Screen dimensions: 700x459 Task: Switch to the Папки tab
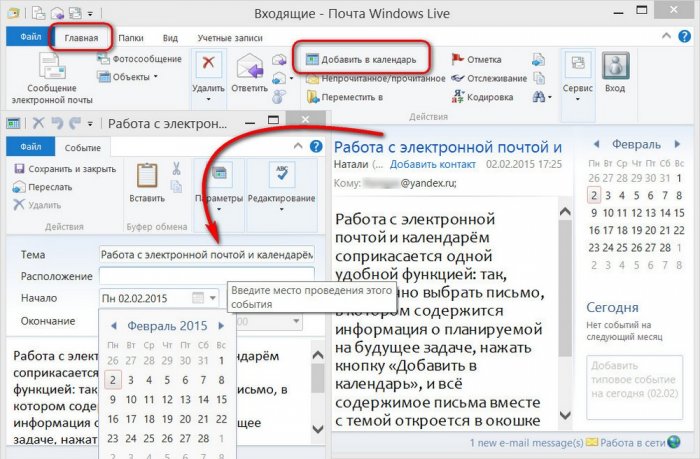click(x=131, y=38)
